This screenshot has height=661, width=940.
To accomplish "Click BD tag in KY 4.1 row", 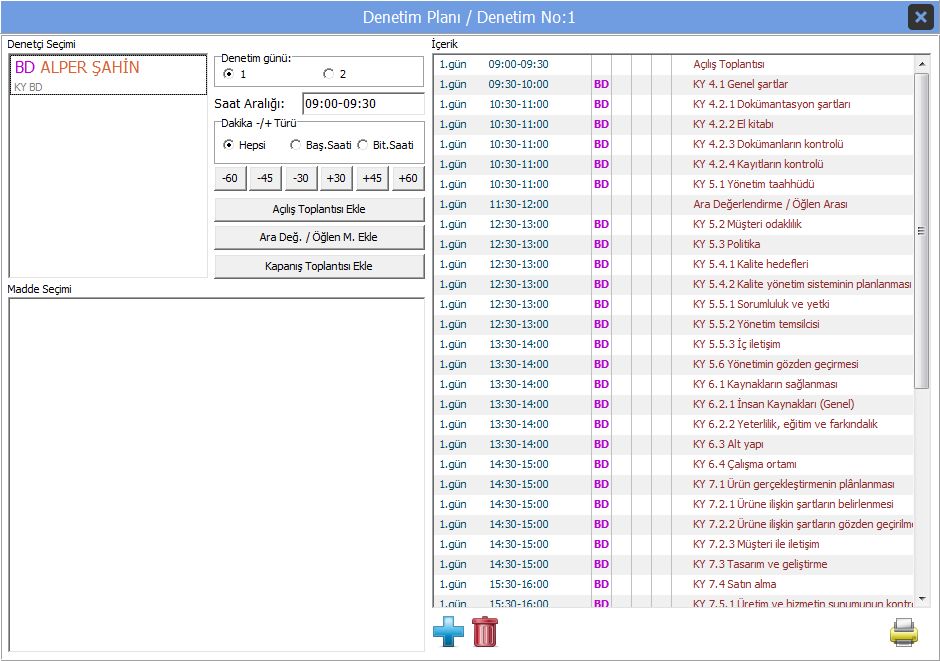I will [x=601, y=84].
